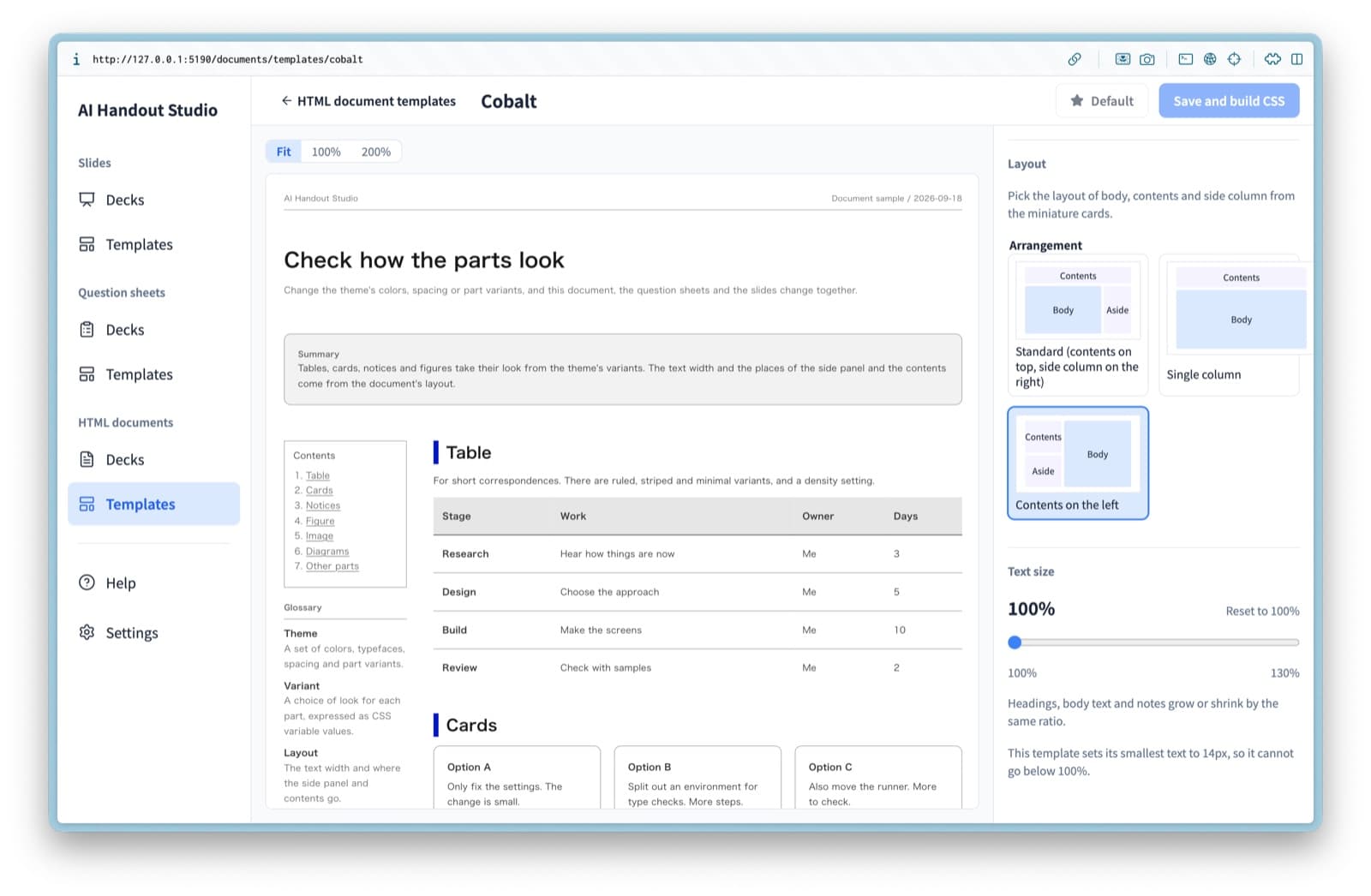The height and width of the screenshot is (896, 1371).
Task: Open the Cards link in Contents
Action: coord(320,491)
